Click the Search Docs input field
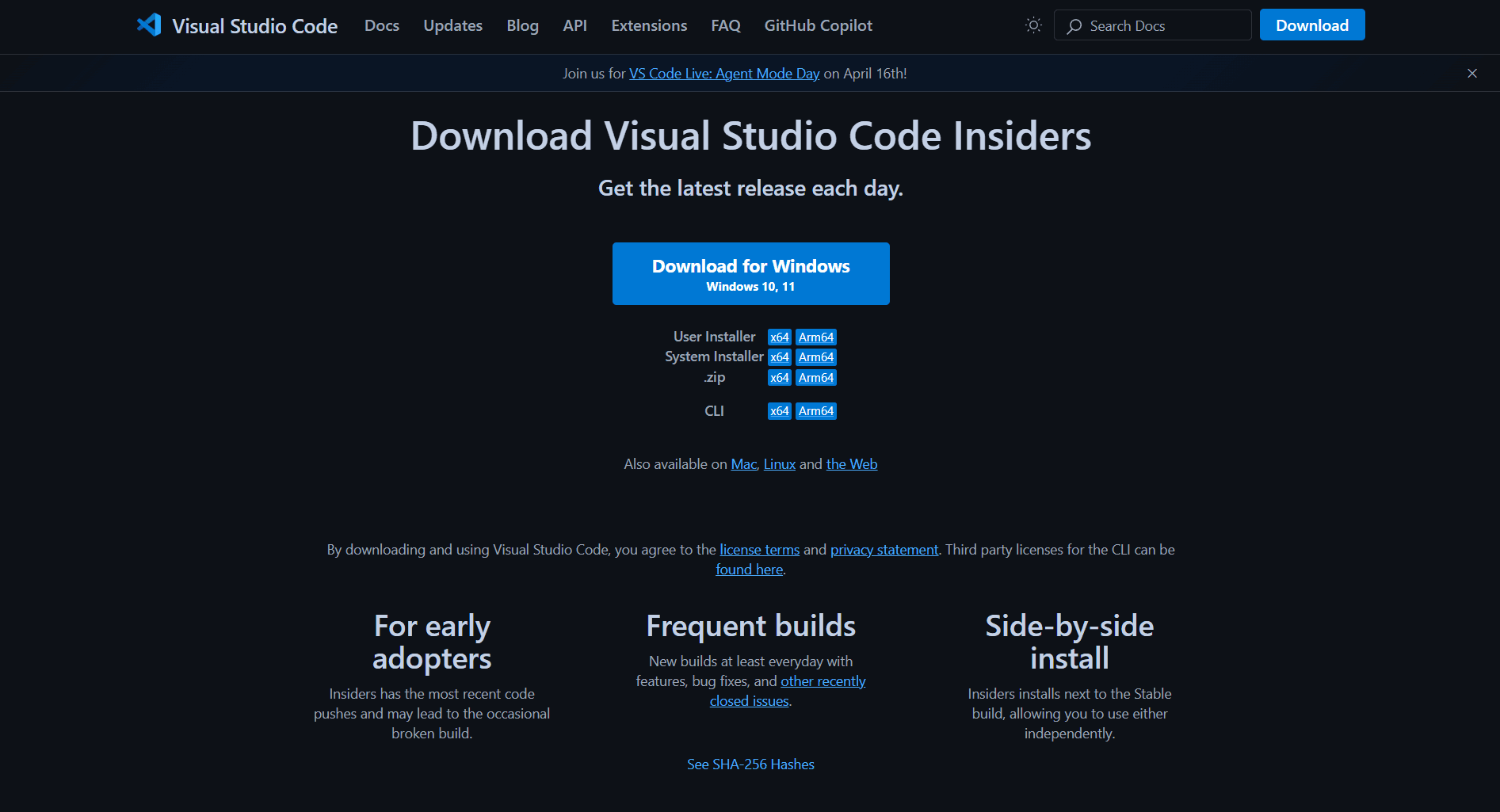The image size is (1500, 812). (1153, 25)
